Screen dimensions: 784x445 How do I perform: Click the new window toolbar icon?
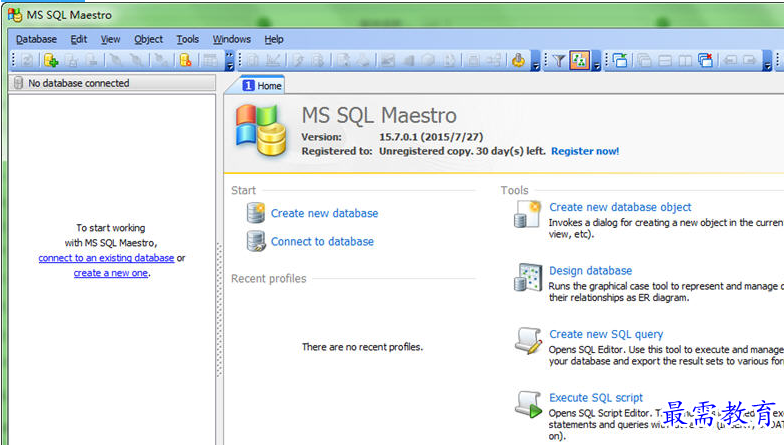[x=620, y=61]
